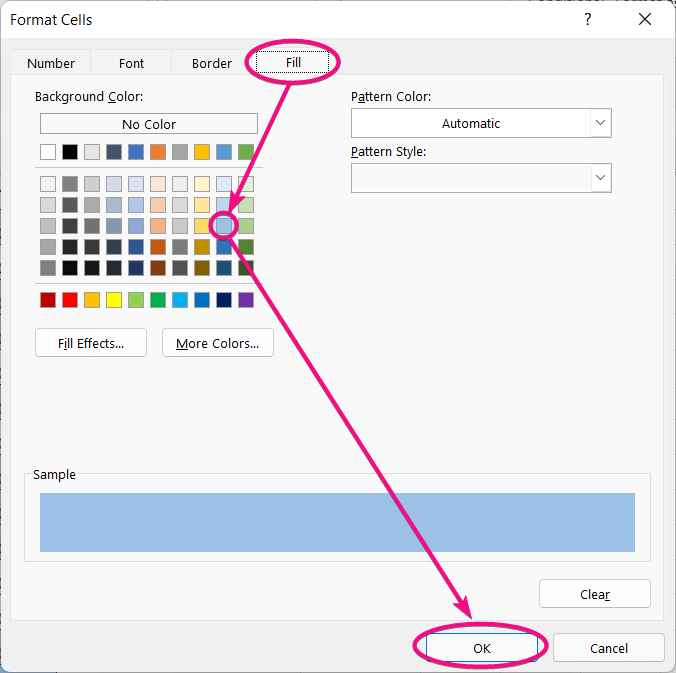Select the blue swatch in top theme row

pyautogui.click(x=136, y=152)
